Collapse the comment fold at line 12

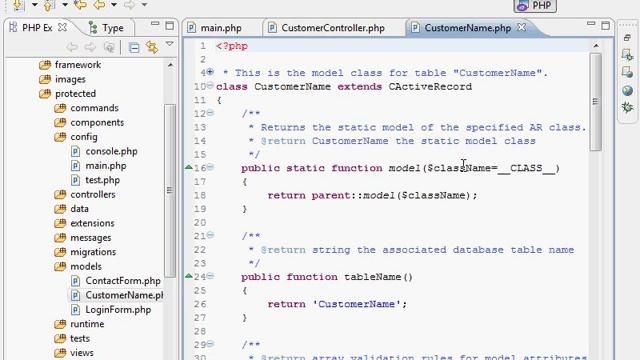[210, 113]
